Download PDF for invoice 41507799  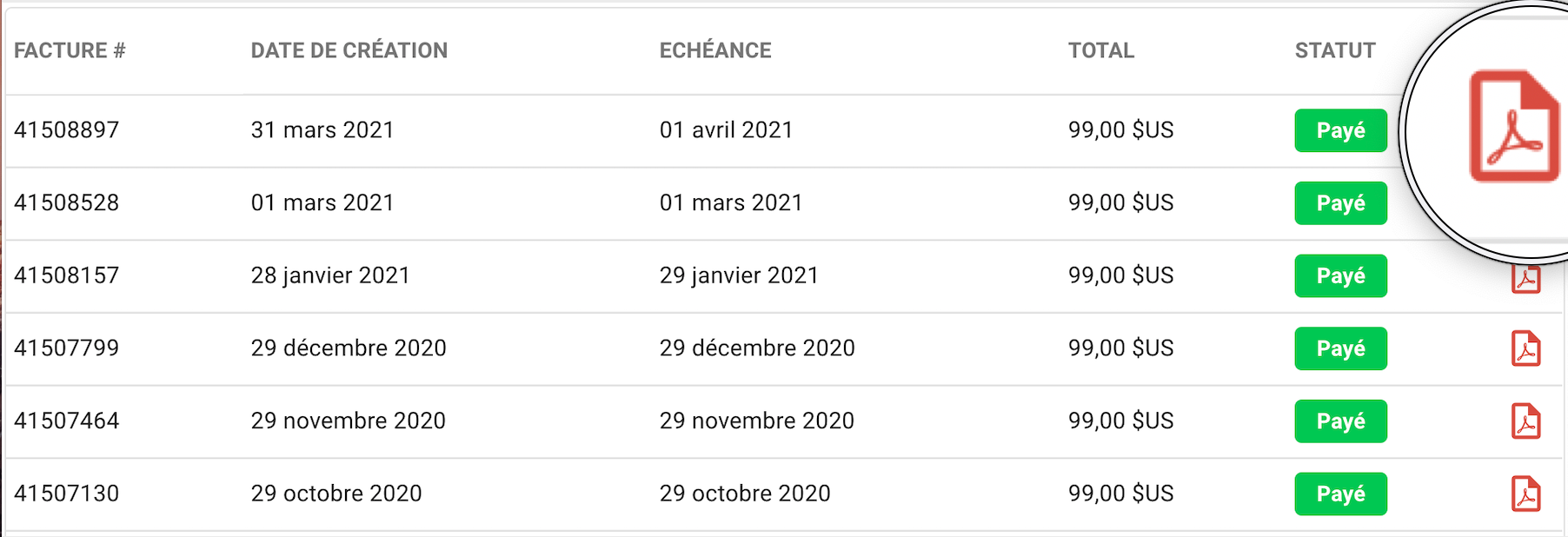pyautogui.click(x=1526, y=348)
